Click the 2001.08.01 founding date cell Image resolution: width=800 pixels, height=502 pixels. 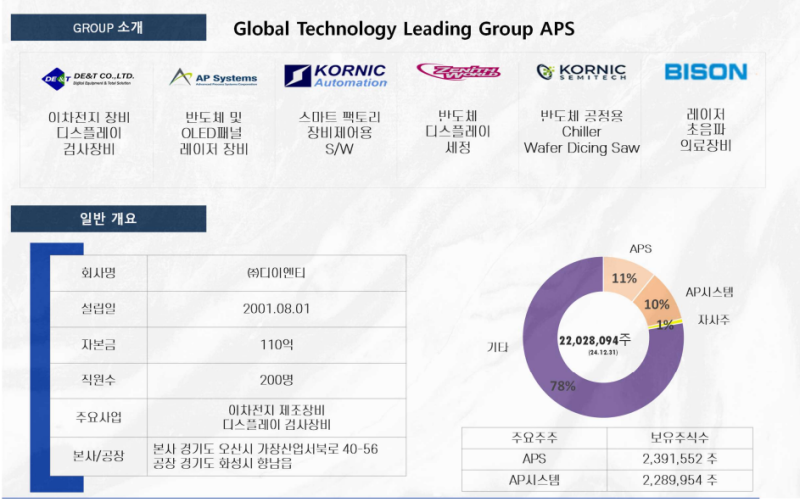tap(275, 308)
